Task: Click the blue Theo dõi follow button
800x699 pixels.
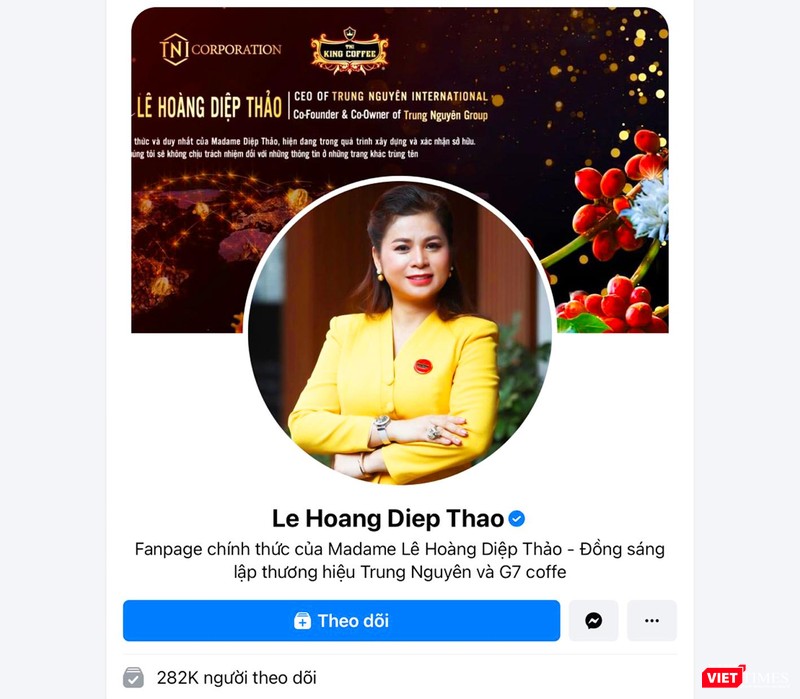Action: [x=341, y=620]
